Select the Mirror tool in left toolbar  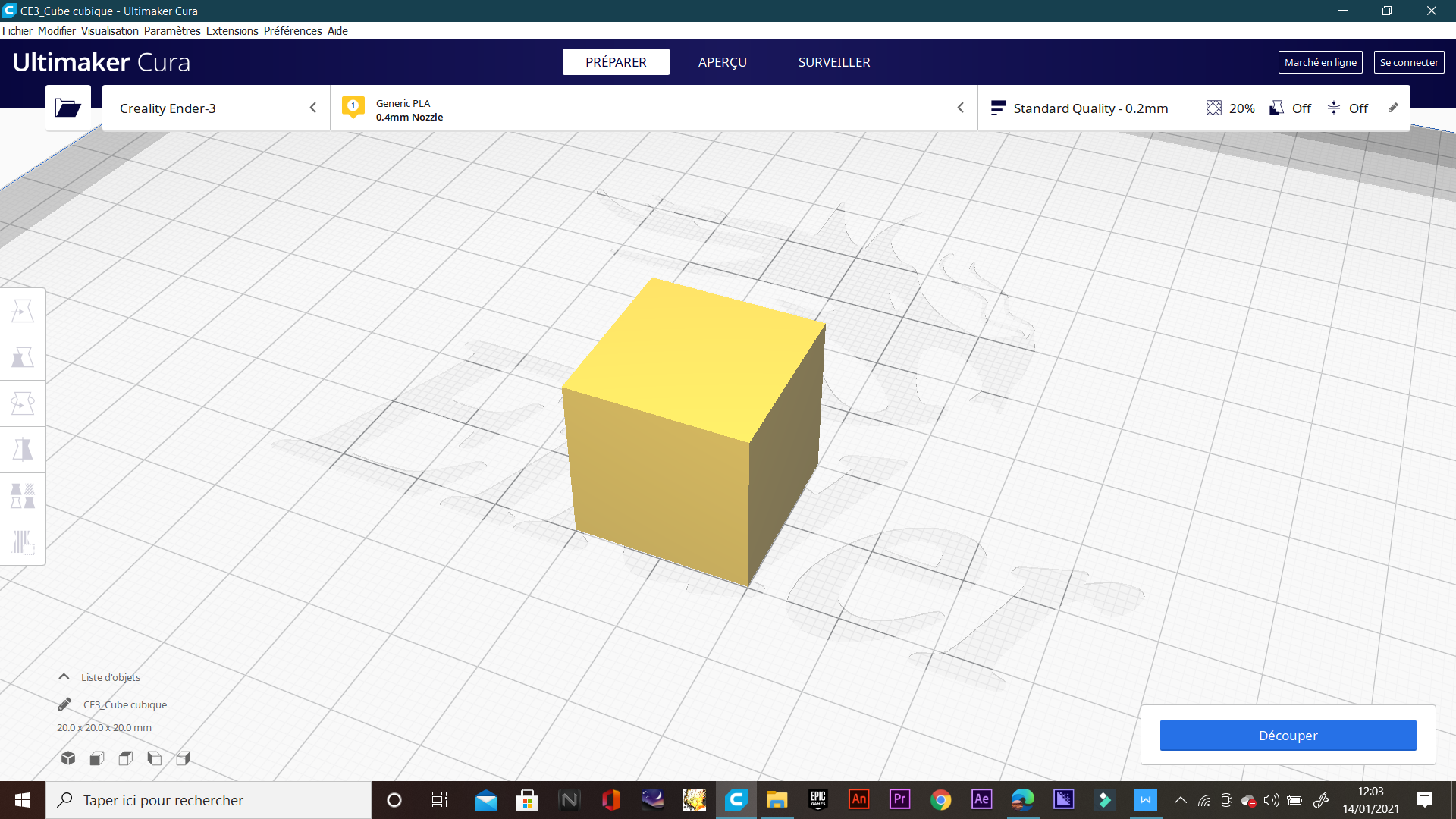23,450
